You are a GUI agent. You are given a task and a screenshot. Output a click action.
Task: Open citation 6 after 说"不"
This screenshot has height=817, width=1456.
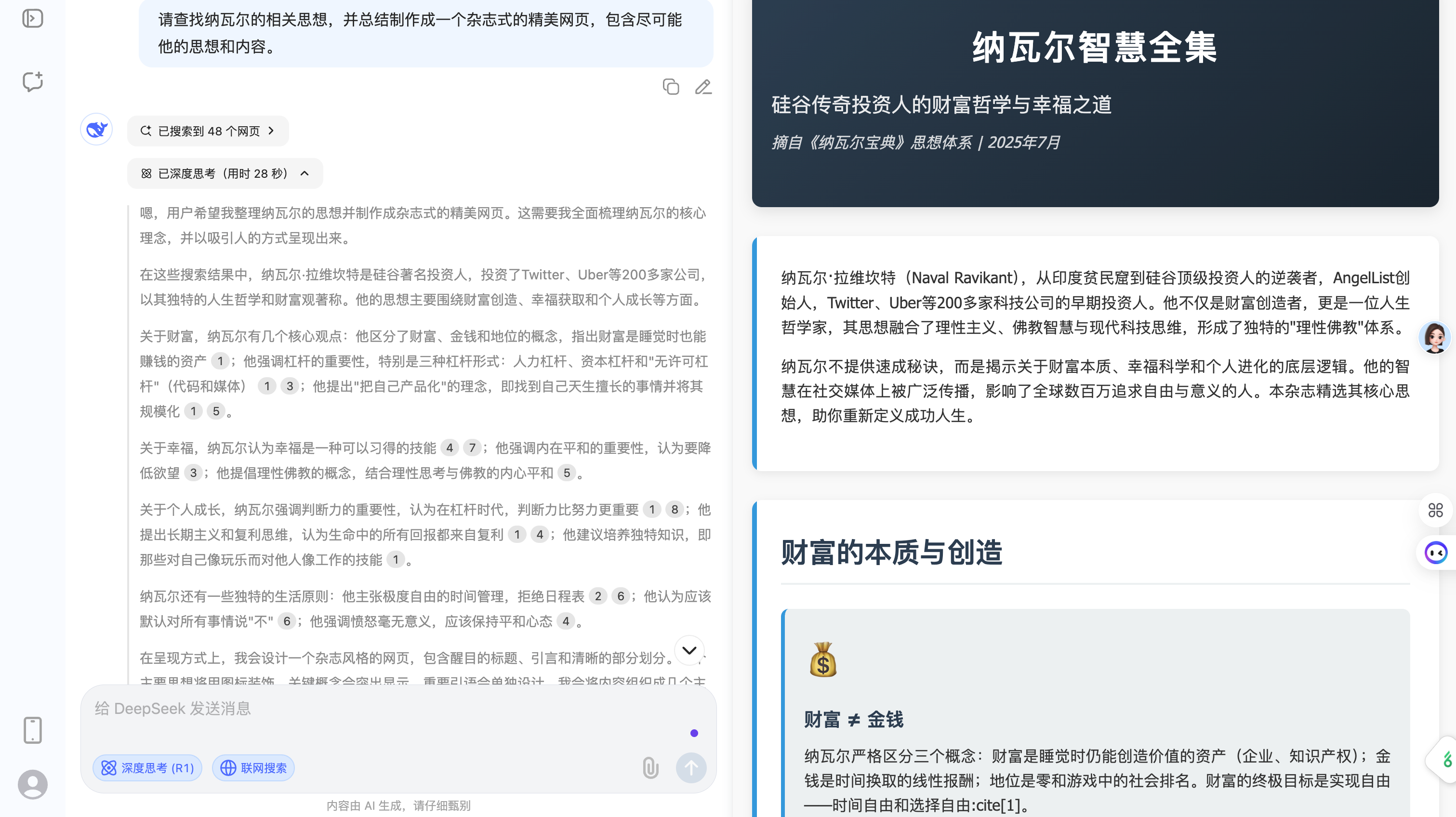click(287, 621)
